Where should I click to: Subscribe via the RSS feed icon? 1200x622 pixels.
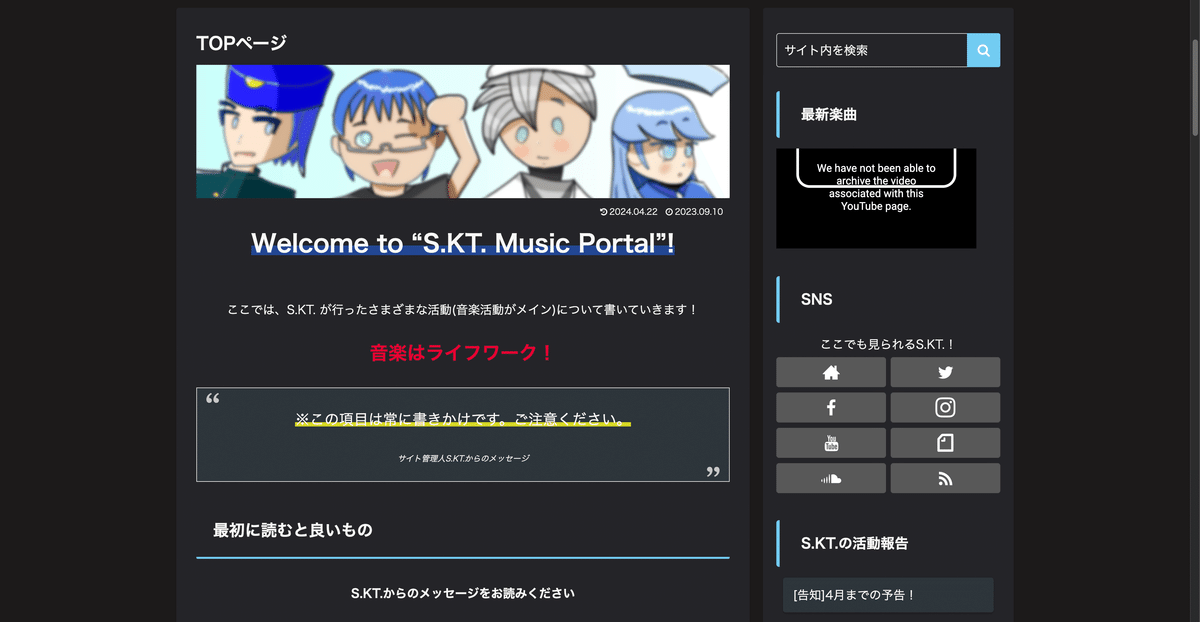pos(944,477)
